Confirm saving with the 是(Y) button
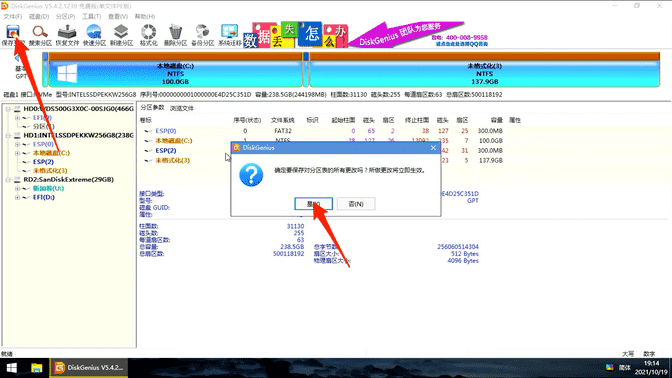The width and height of the screenshot is (672, 378). pos(313,204)
